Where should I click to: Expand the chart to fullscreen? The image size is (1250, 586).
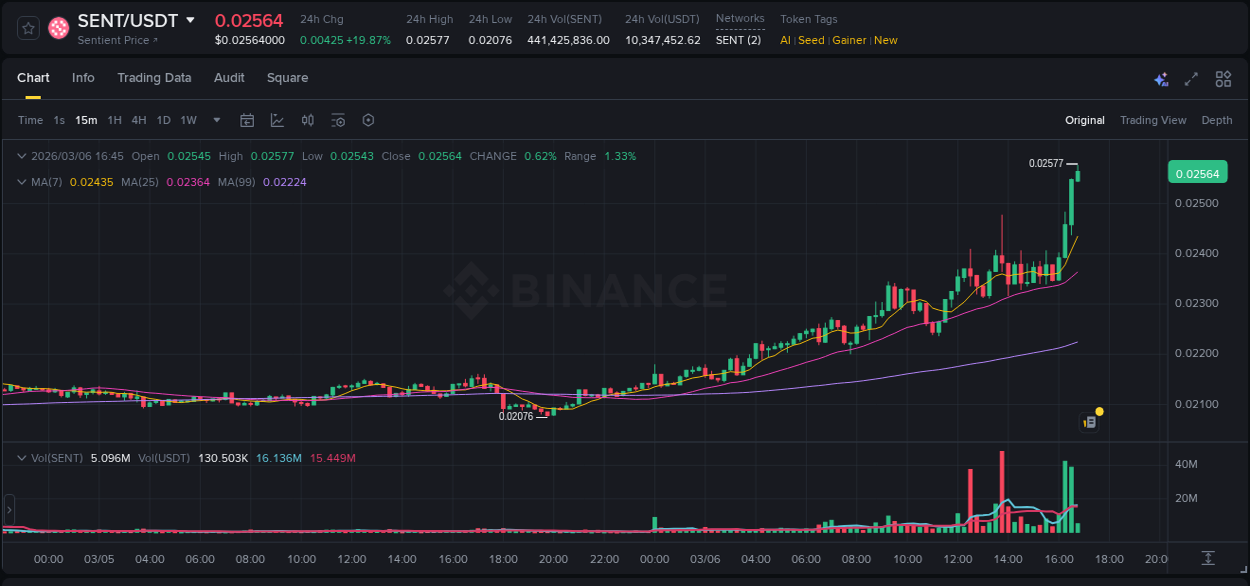click(1190, 78)
